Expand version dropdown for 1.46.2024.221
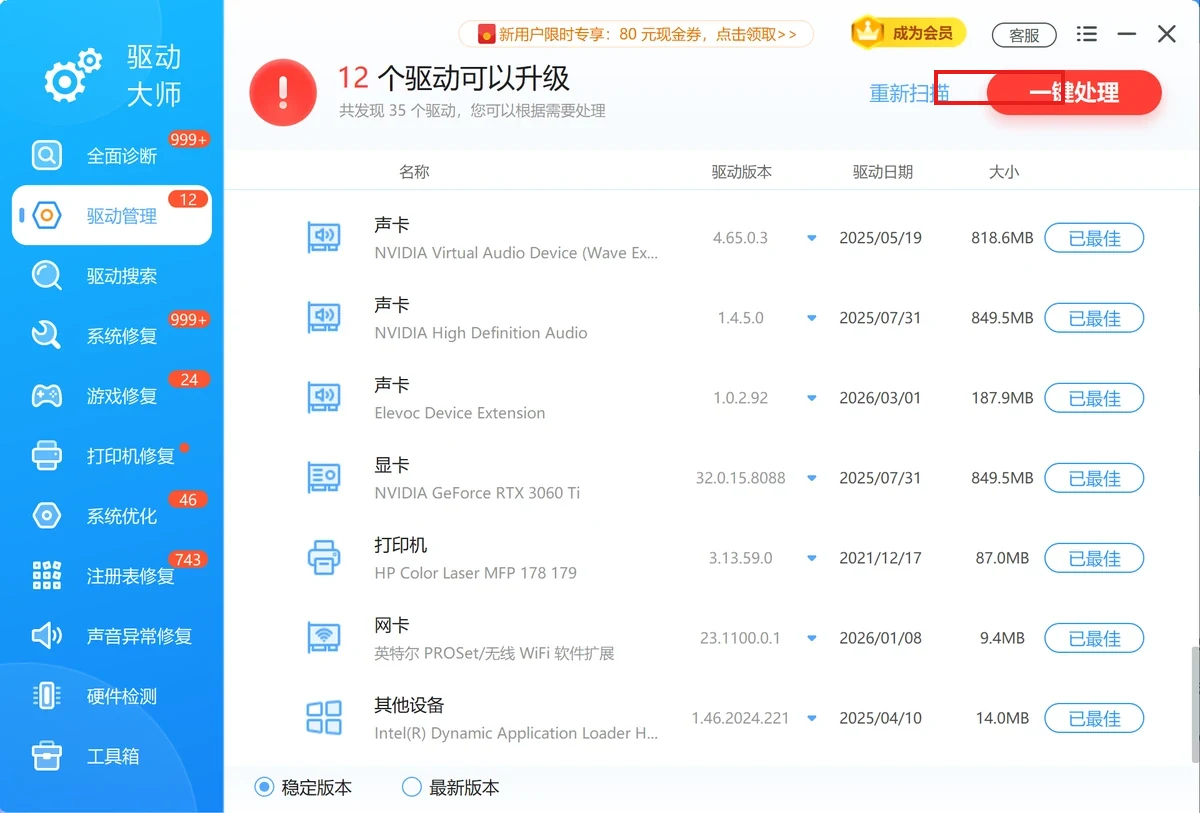The image size is (1200, 813). 812,718
